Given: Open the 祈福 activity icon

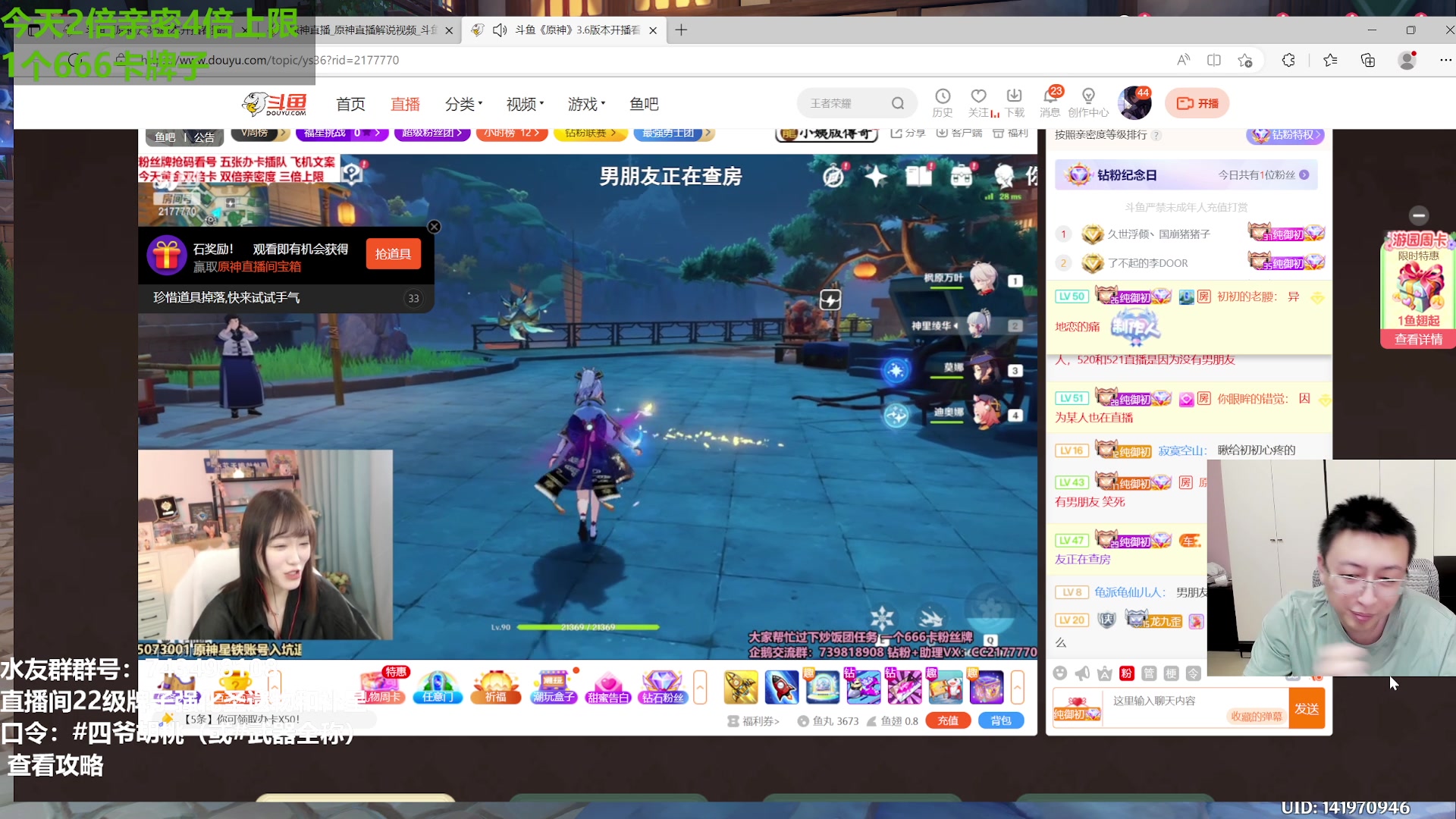Looking at the screenshot, I should pos(496,687).
